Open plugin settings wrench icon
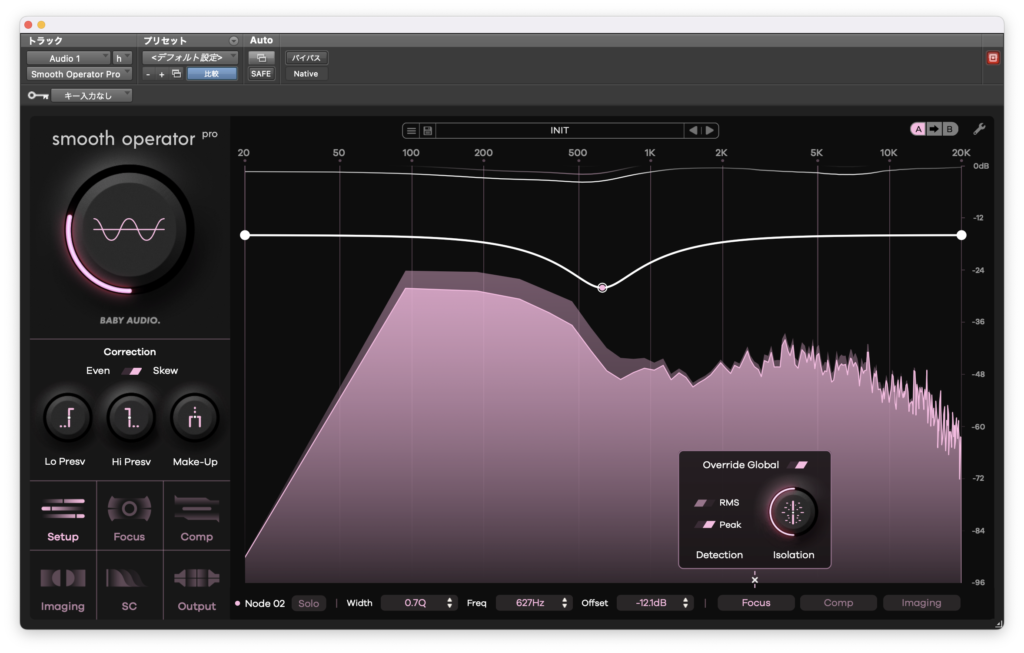This screenshot has width=1024, height=653. tap(979, 129)
